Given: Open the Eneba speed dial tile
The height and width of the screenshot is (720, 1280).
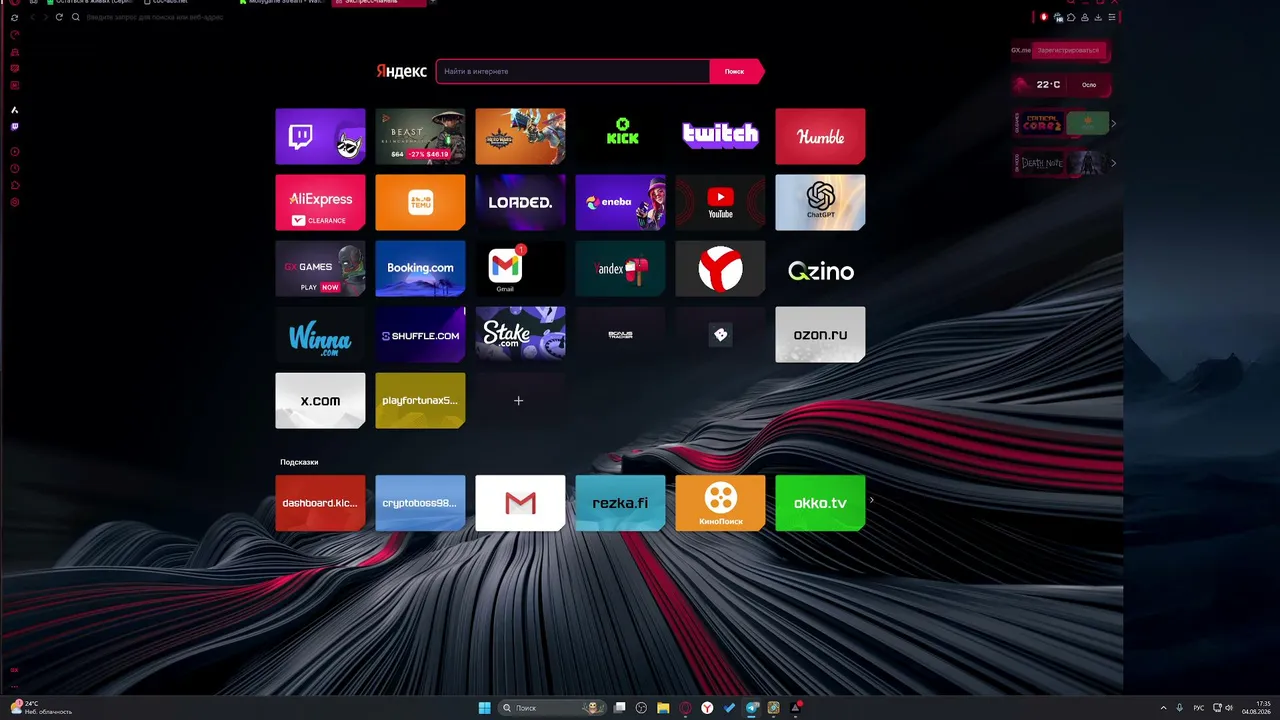Looking at the screenshot, I should pos(620,202).
